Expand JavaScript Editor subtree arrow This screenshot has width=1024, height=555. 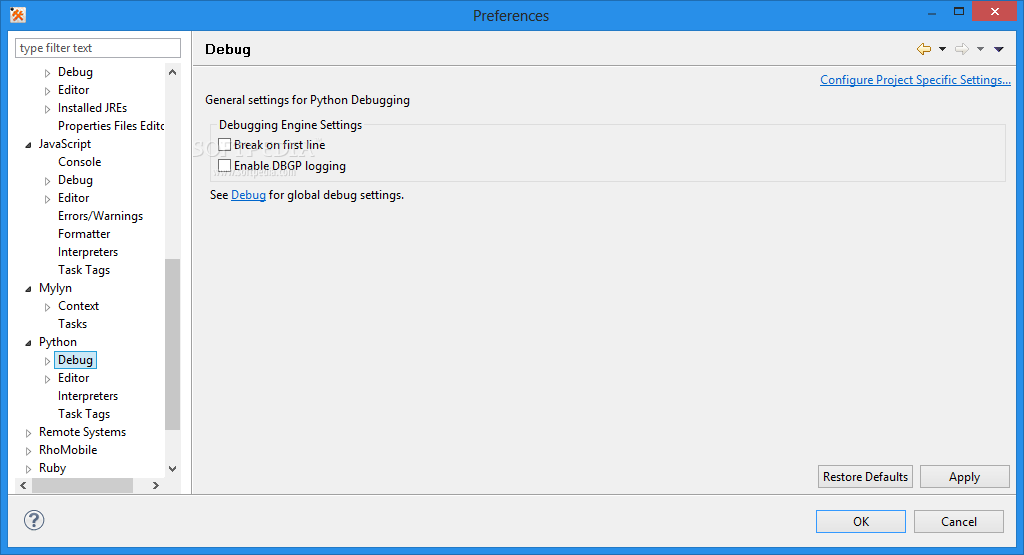(x=47, y=198)
